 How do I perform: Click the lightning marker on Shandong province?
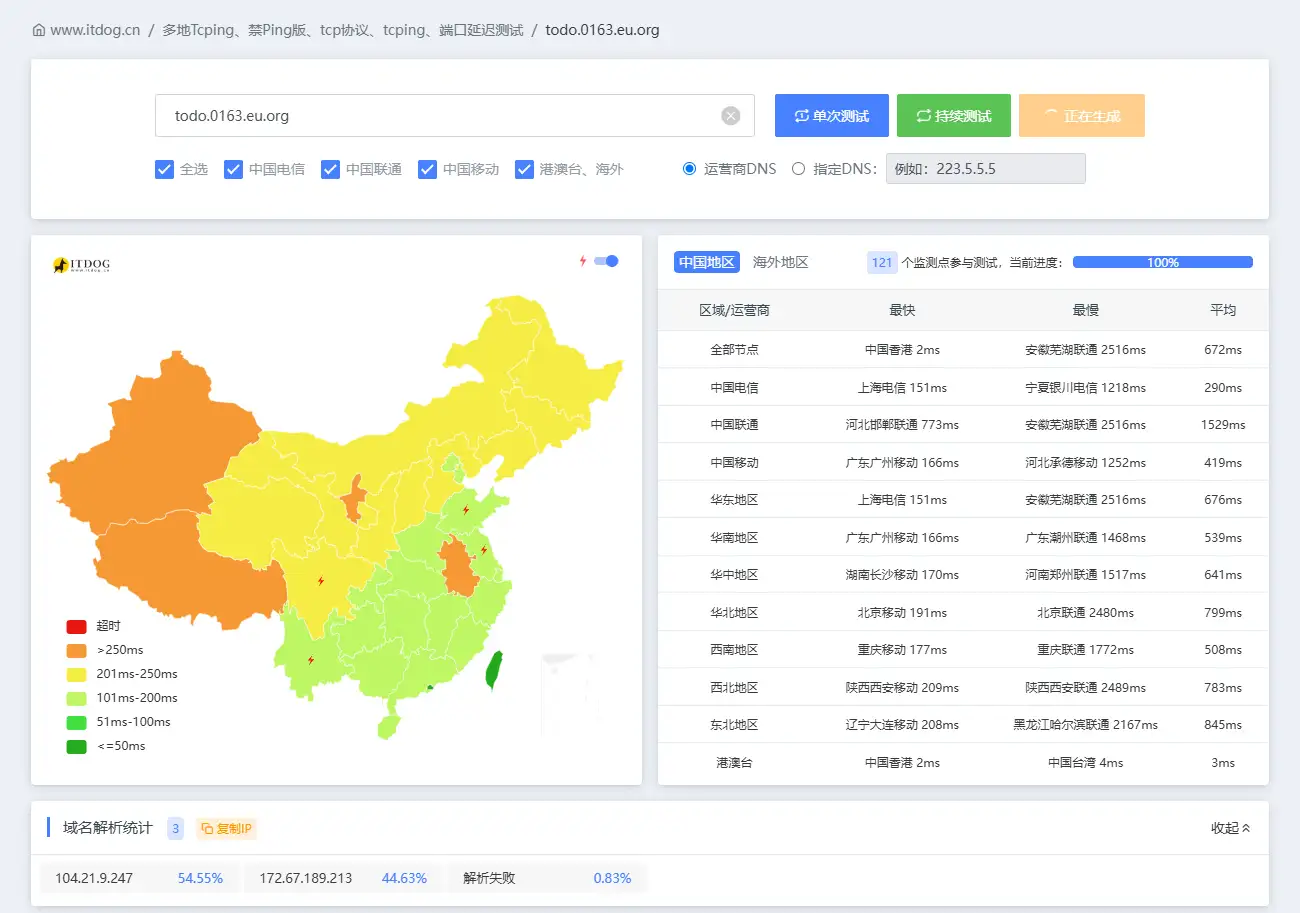tap(466, 510)
